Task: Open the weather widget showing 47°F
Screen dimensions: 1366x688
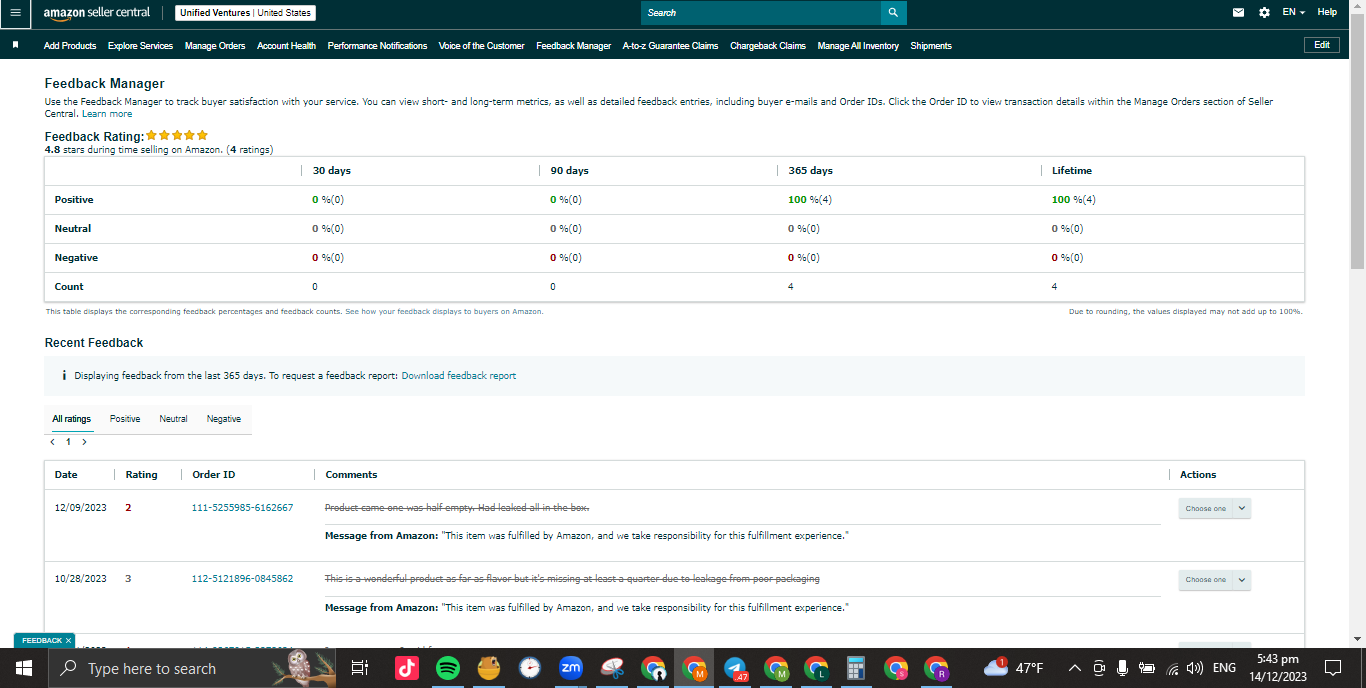Action: 1013,668
